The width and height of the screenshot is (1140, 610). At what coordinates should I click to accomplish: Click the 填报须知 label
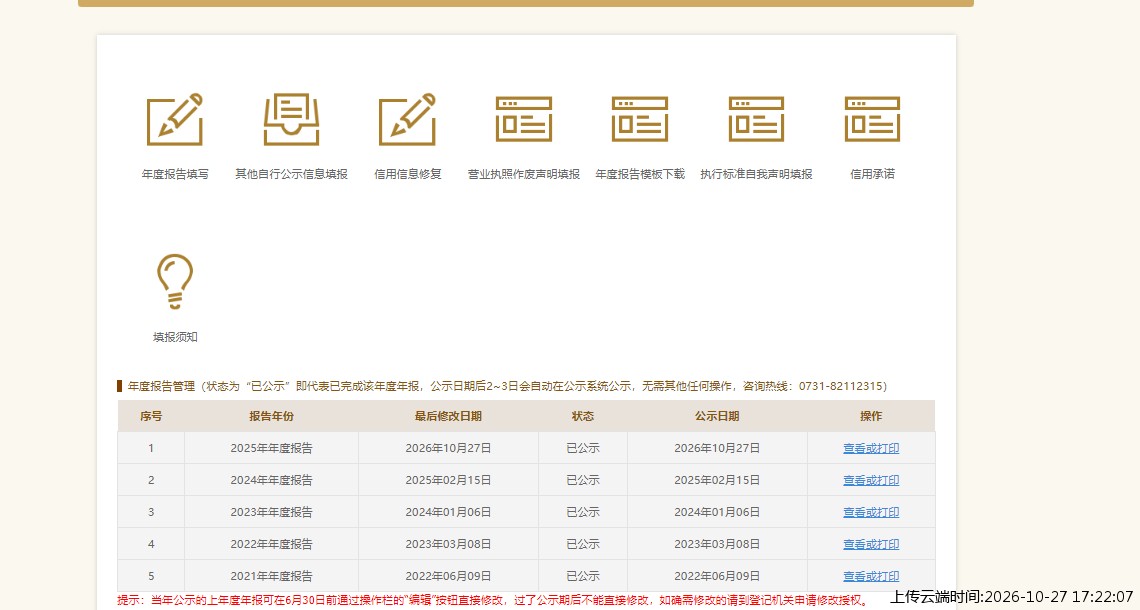(174, 337)
